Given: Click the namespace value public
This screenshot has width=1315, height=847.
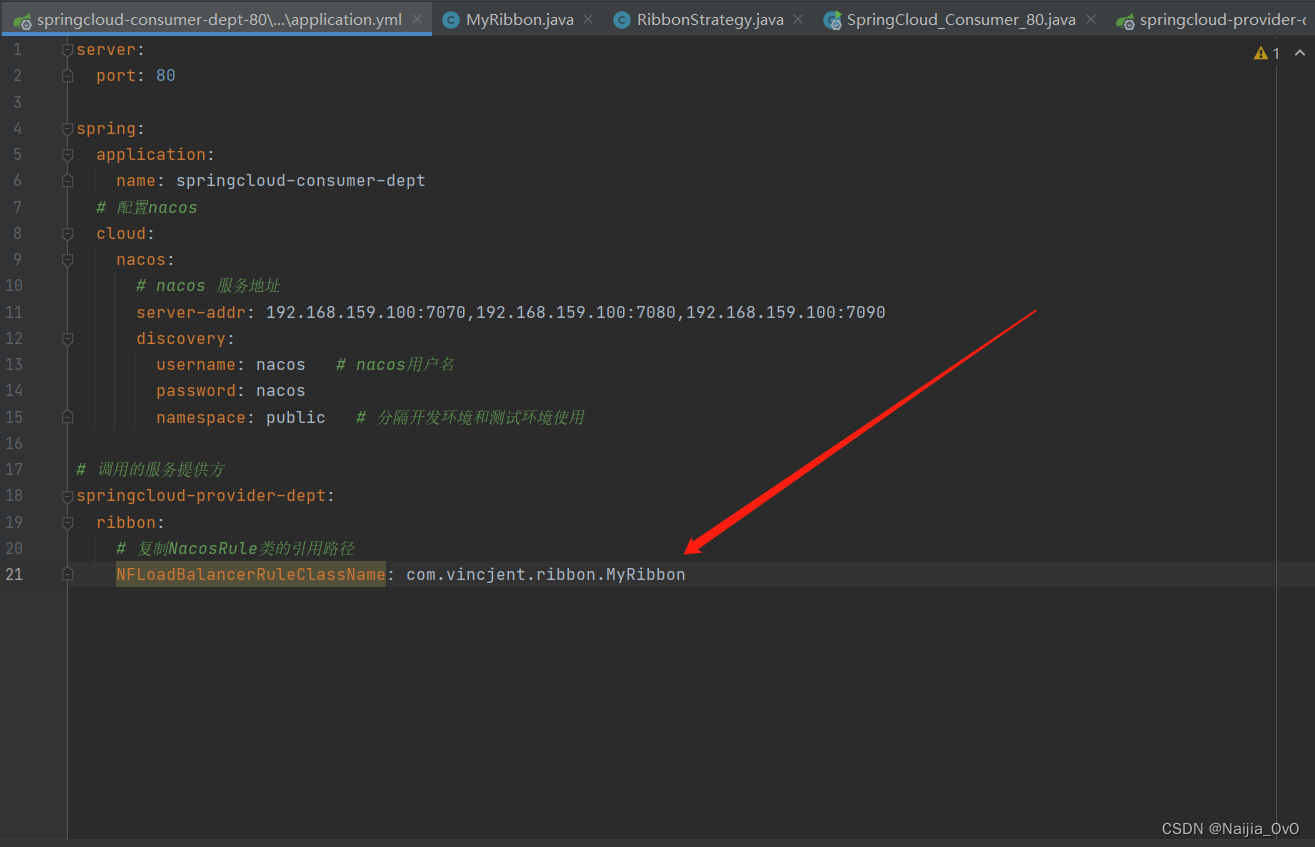Looking at the screenshot, I should coord(296,417).
